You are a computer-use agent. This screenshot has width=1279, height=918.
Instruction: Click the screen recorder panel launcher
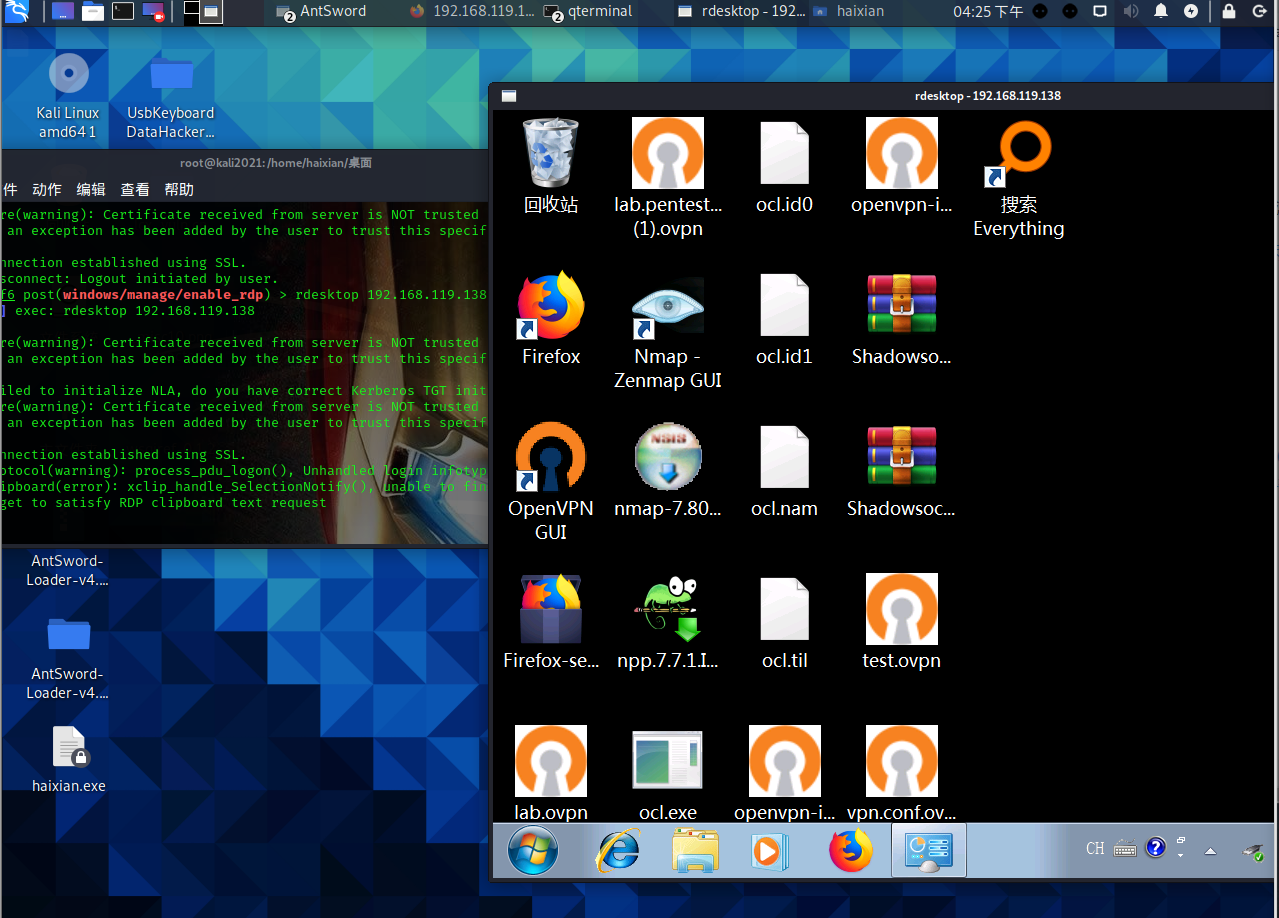click(153, 12)
